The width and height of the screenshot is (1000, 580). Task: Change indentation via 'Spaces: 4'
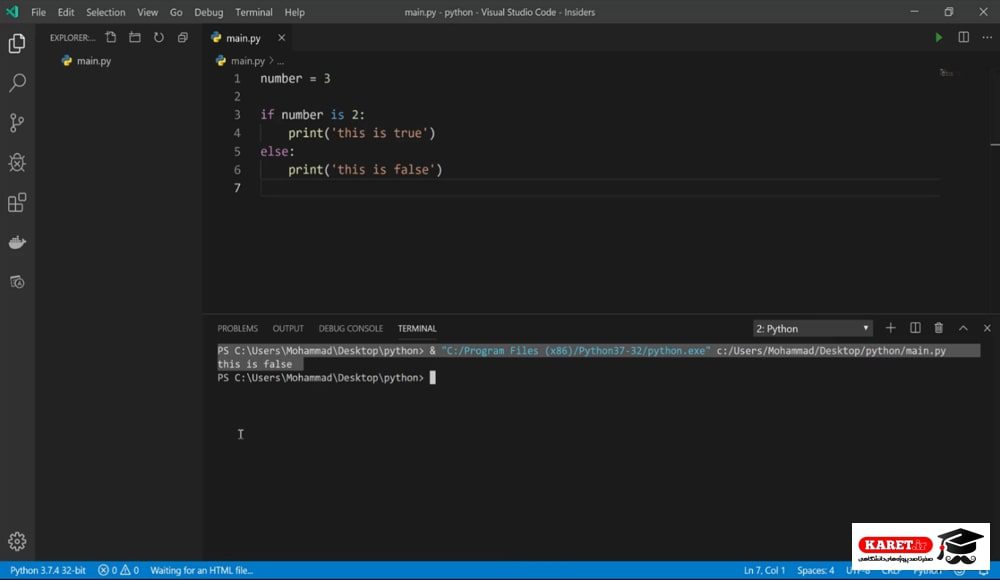point(816,570)
